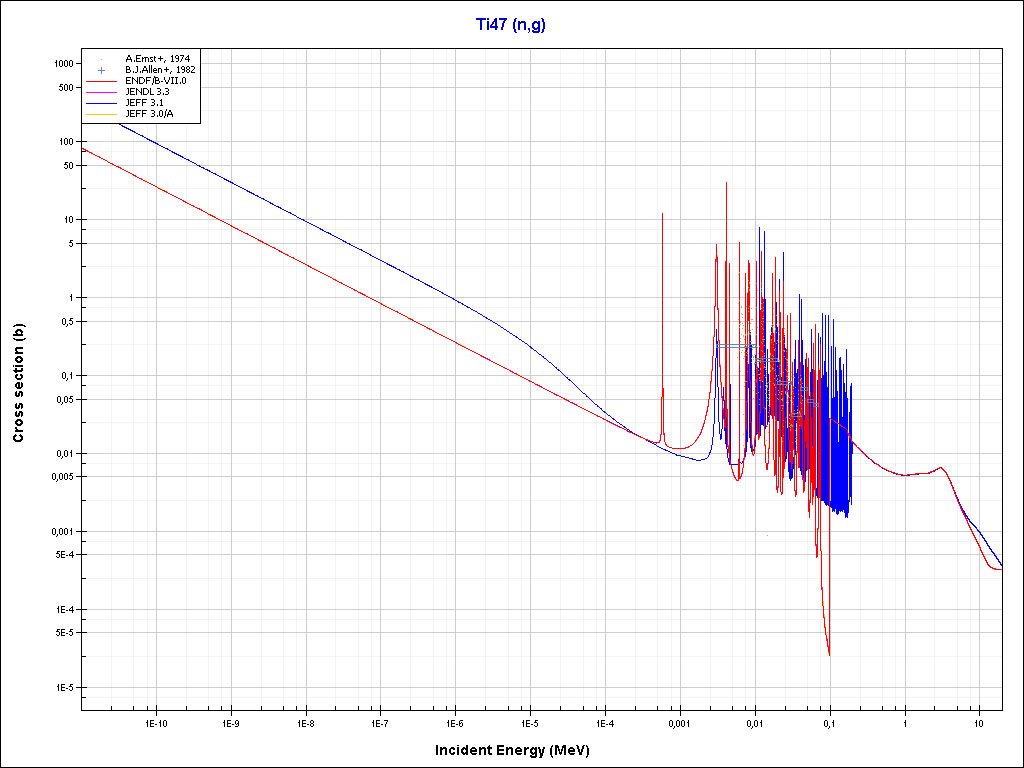Click the Ti47 (n,g) chart title
The width and height of the screenshot is (1024, 768).
[511, 25]
